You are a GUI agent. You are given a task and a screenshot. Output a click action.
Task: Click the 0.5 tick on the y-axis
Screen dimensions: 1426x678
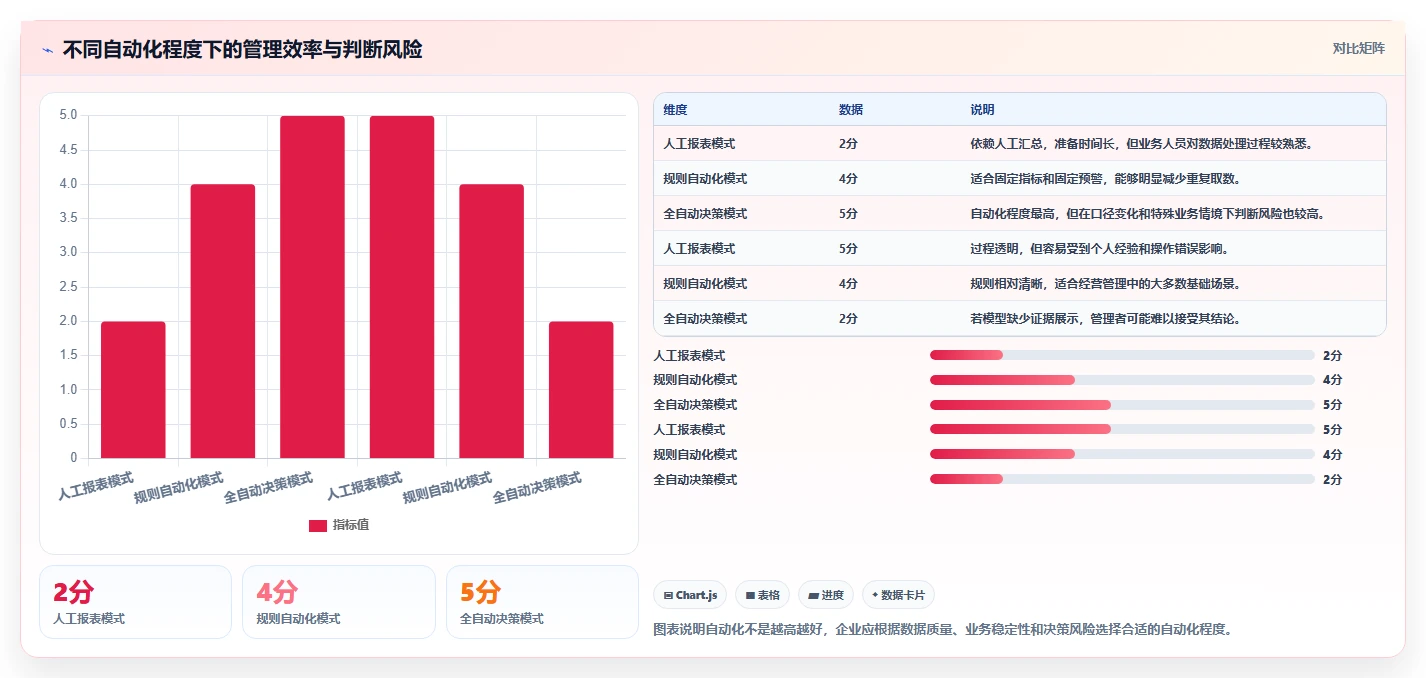pos(68,424)
